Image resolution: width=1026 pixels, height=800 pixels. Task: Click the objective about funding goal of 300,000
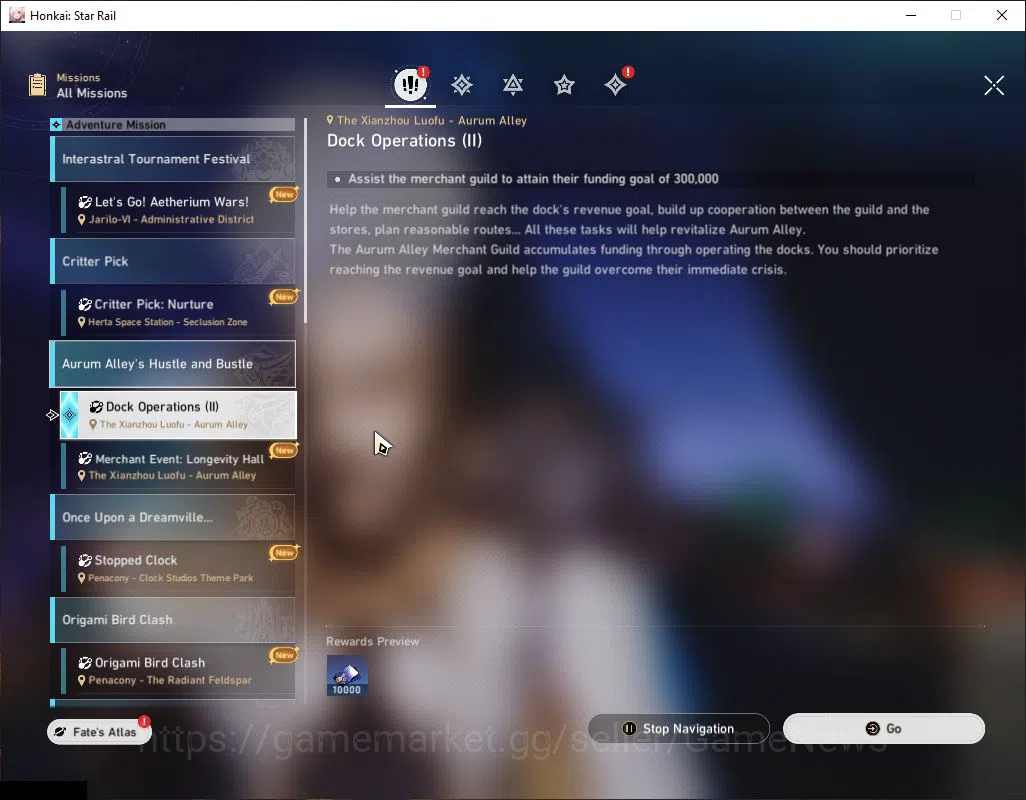click(533, 179)
